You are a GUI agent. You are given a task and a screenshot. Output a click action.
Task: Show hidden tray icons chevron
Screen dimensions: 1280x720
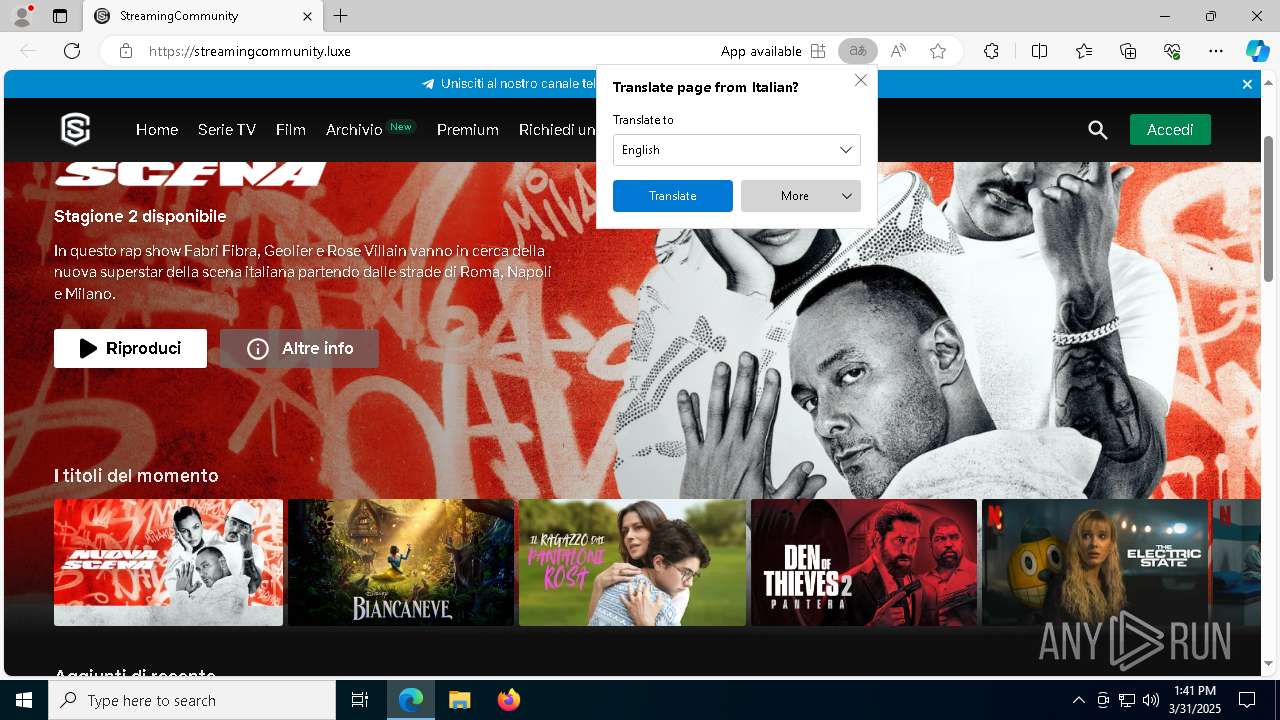point(1078,700)
